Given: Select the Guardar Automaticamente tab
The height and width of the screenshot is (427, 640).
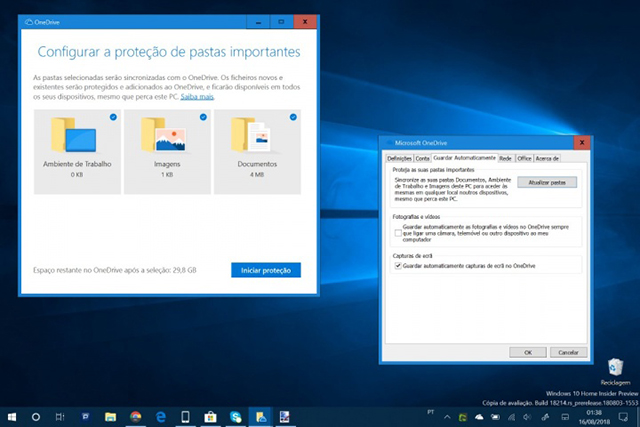Looking at the screenshot, I should (x=464, y=158).
